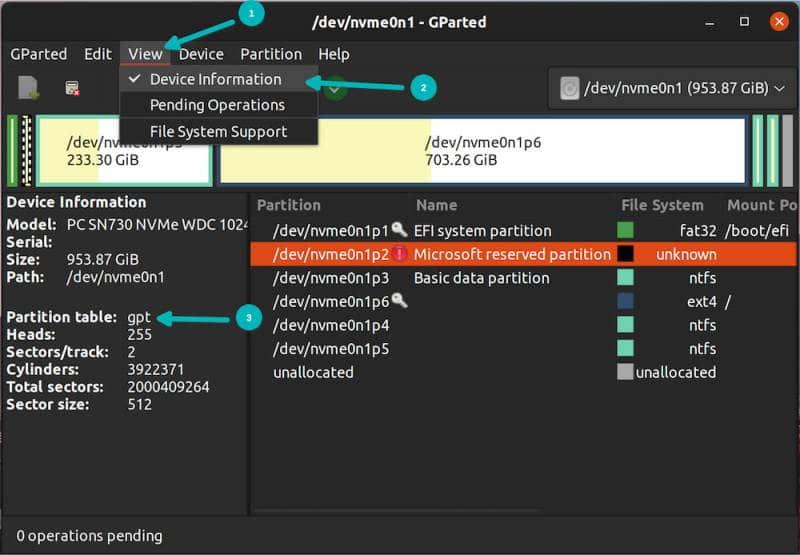Uncheck Device Information in View menu
Viewport: 800px width, 555px height.
[215, 79]
